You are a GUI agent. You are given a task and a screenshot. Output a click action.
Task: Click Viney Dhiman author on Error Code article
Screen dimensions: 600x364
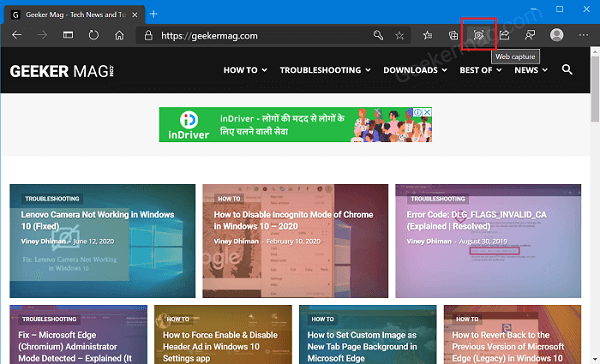[x=429, y=241]
